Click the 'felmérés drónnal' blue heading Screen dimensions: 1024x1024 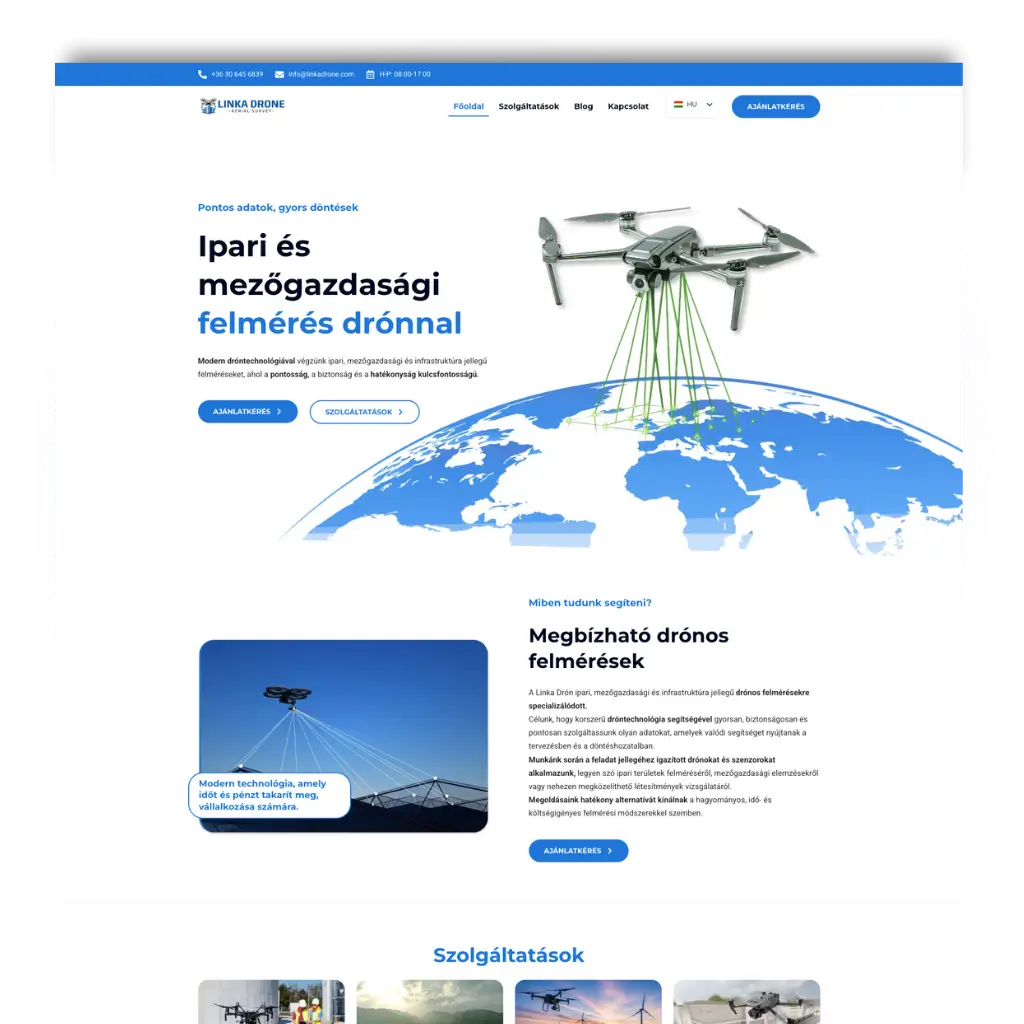330,323
